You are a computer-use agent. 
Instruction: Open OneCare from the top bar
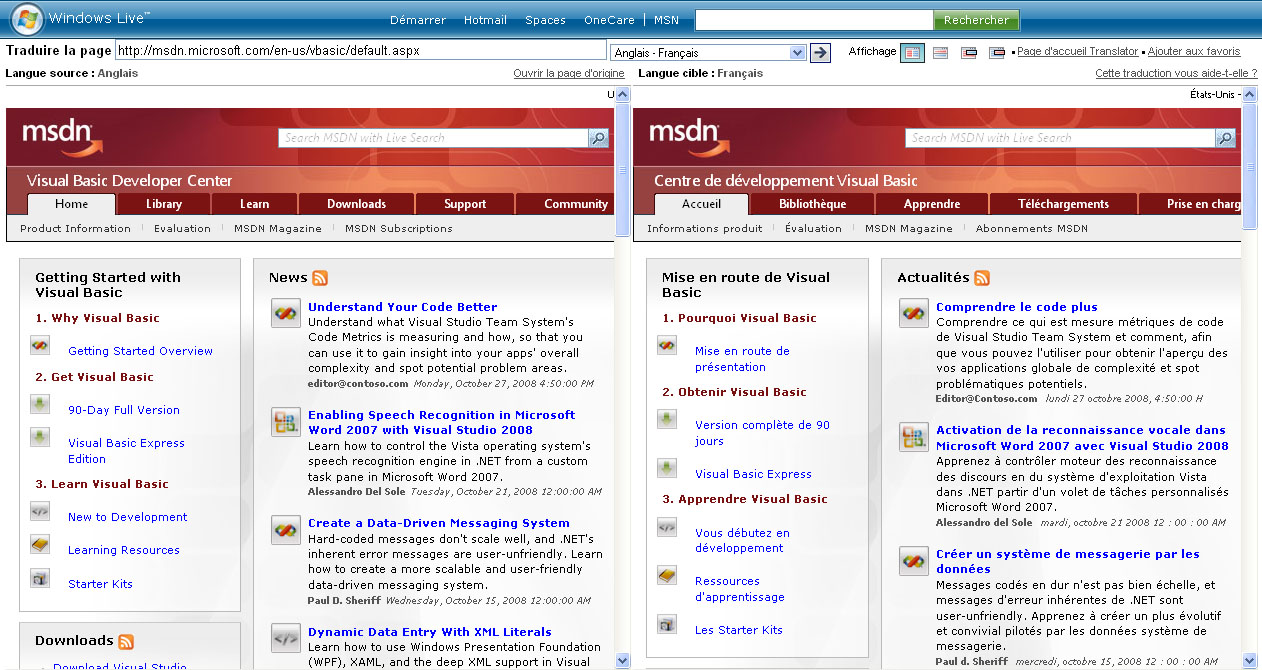[610, 20]
